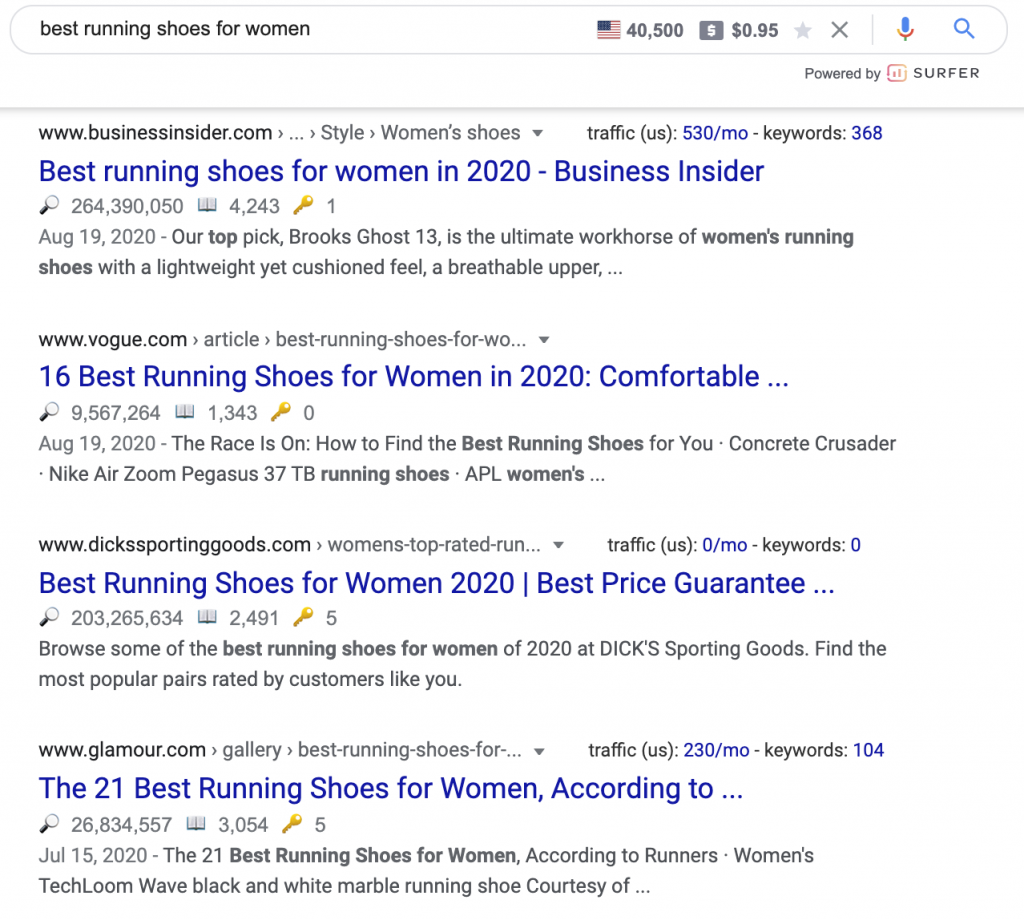Click word count 3,054
1024x920 pixels.
[x=243, y=825]
